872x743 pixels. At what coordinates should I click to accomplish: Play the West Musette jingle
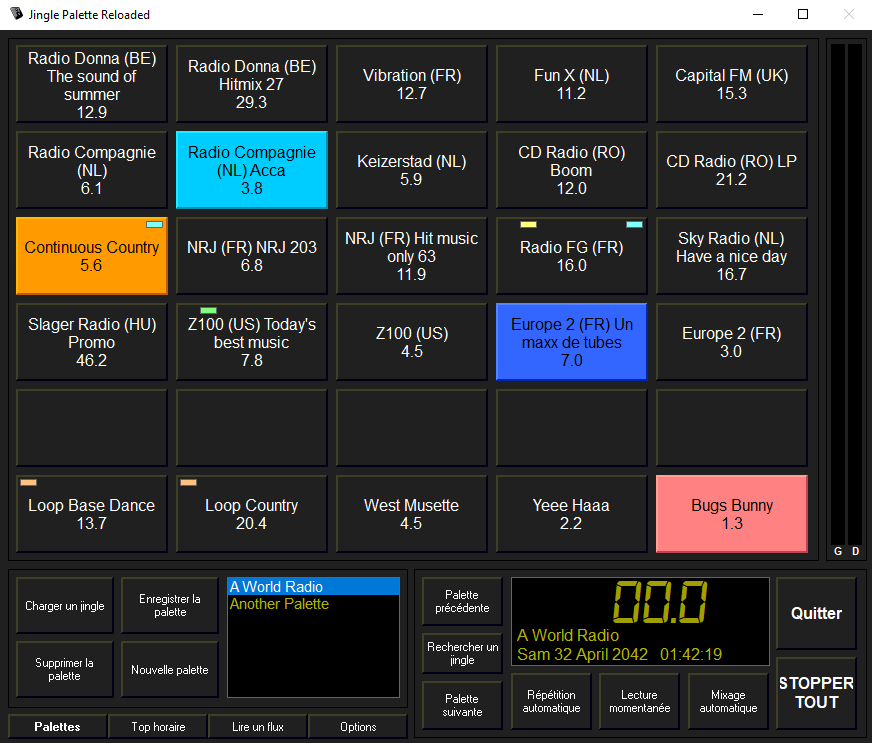click(412, 514)
